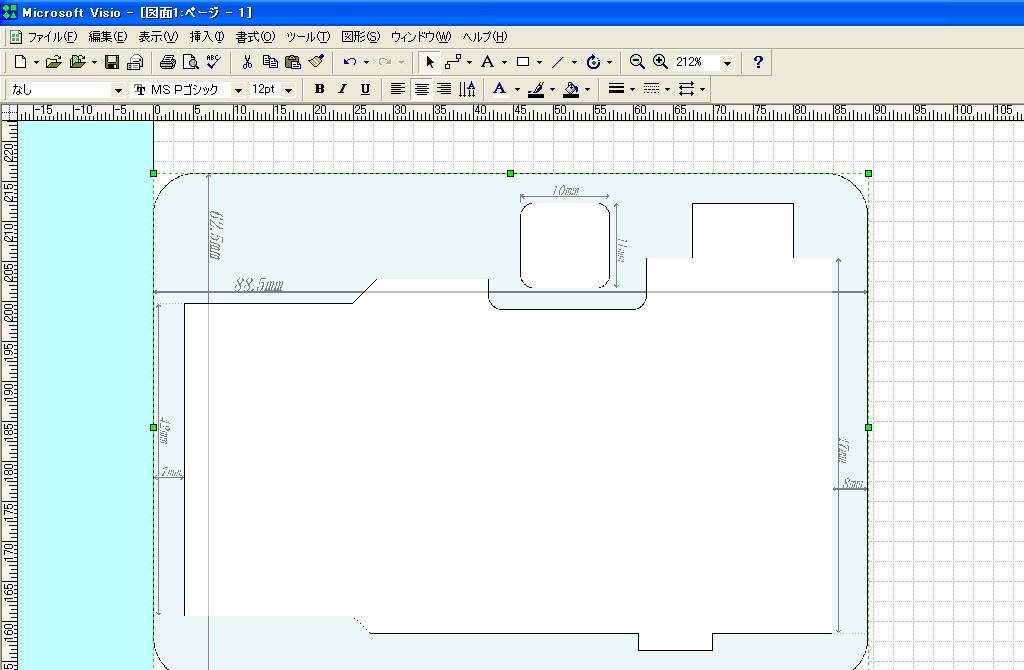
Task: Open the Line Pattern options
Action: 651,89
